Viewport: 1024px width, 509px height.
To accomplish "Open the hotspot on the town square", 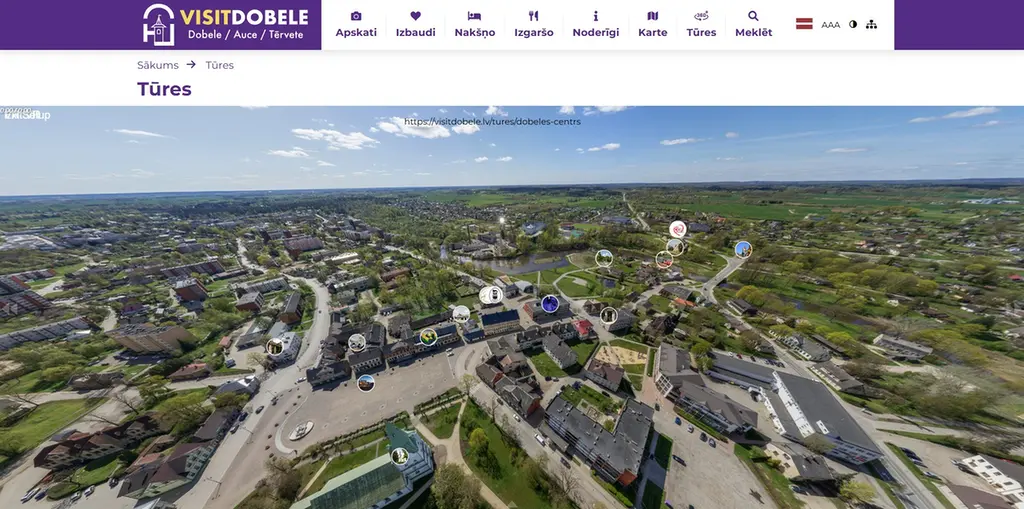I will click(x=366, y=384).
